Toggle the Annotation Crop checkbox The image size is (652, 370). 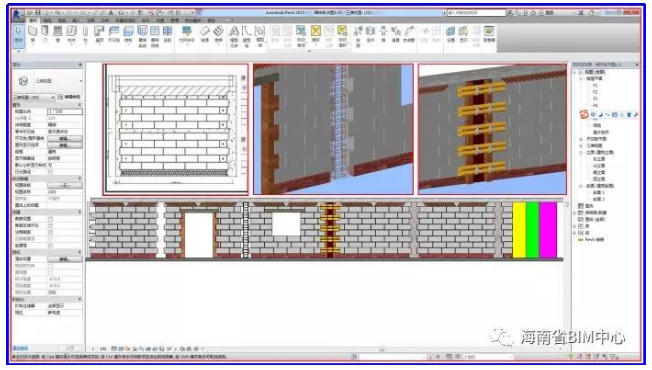50,232
